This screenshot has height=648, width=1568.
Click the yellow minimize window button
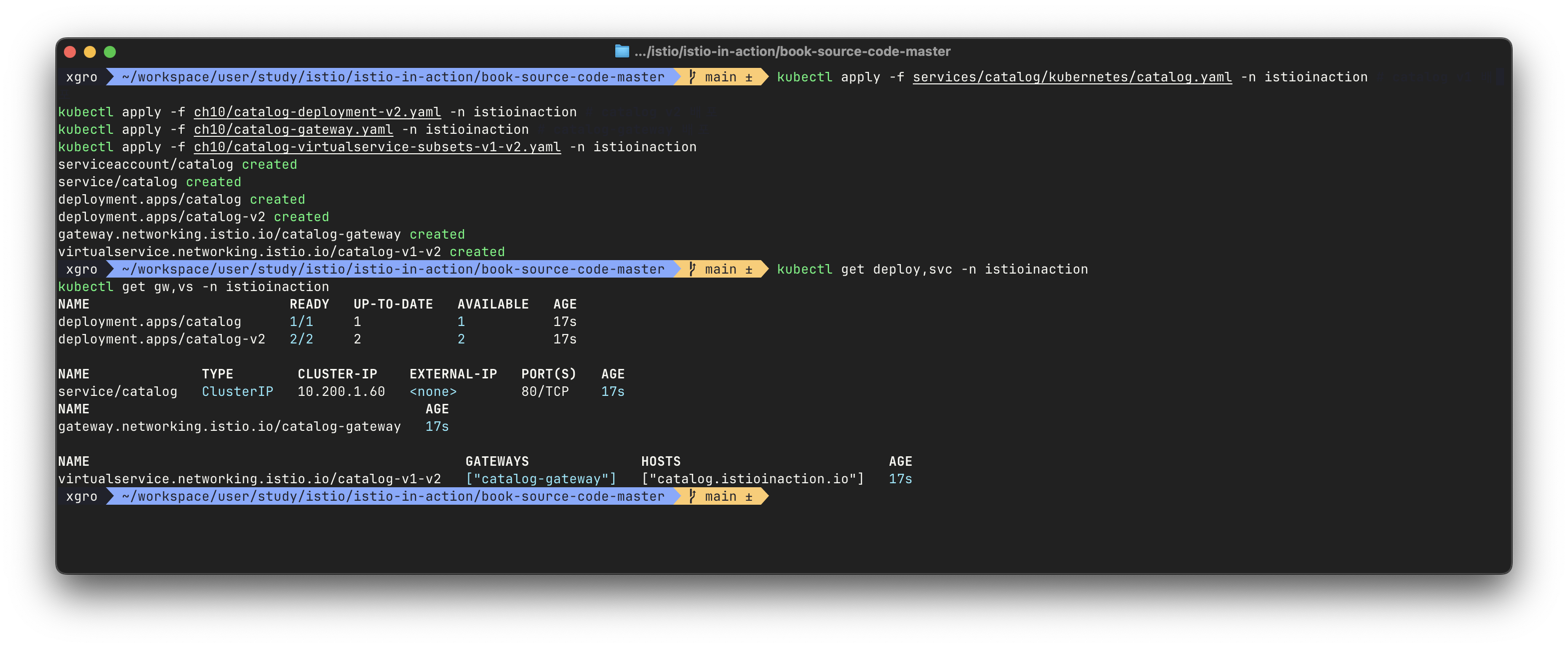tap(90, 52)
